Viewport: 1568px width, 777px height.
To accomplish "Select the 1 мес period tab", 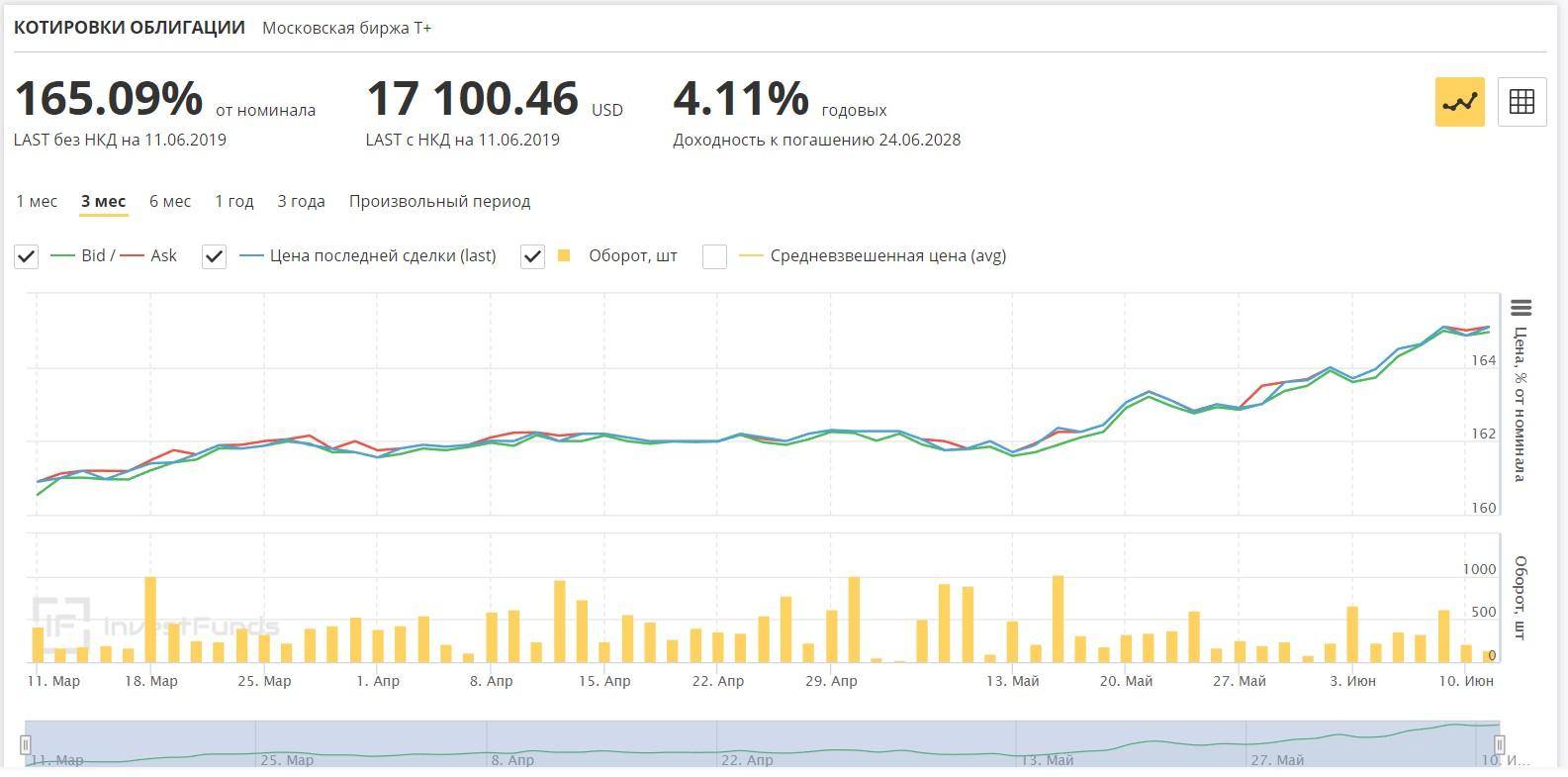I will tap(37, 201).
